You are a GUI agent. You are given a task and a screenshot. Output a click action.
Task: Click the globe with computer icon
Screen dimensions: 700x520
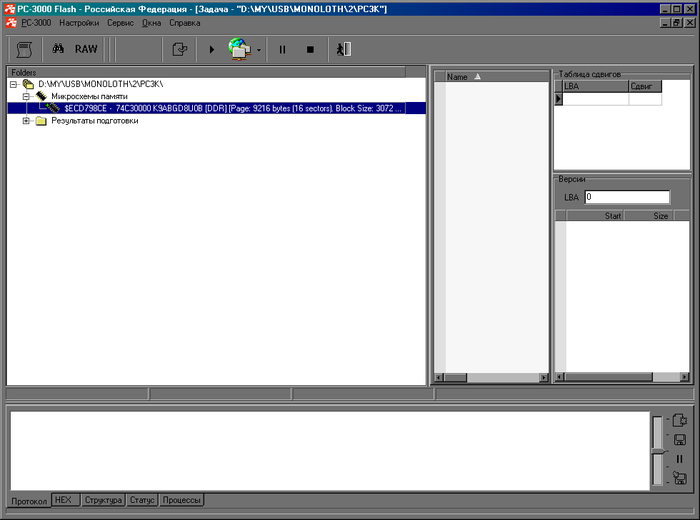(241, 48)
